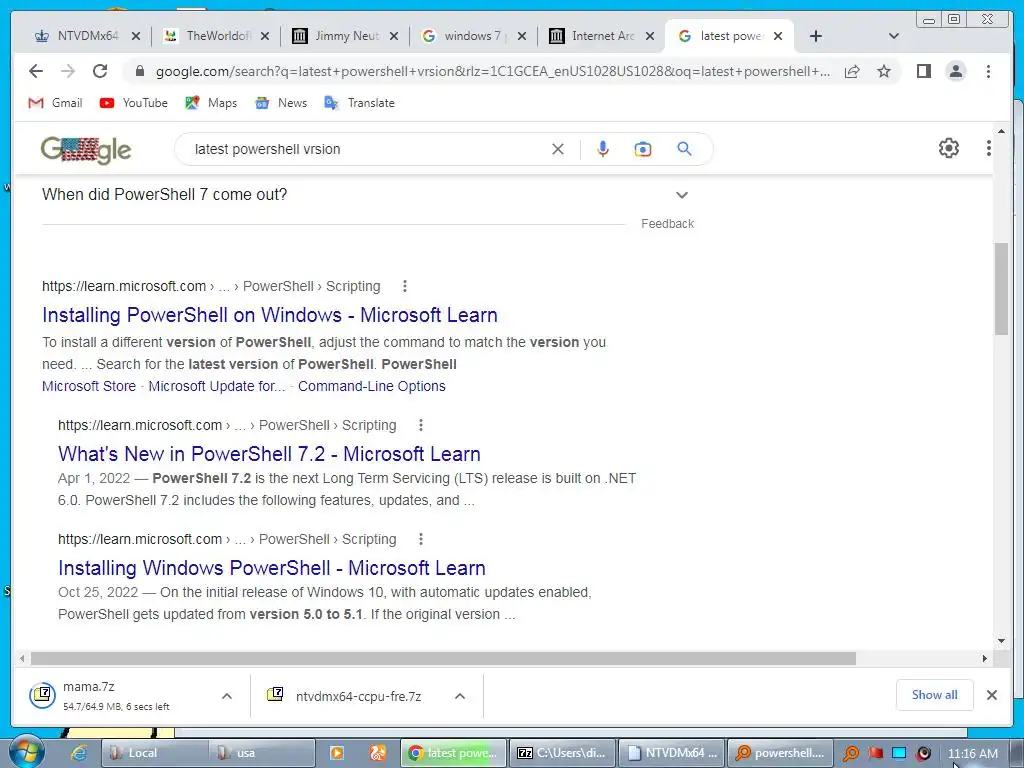Open Translate bookmark
Image resolution: width=1024 pixels, height=768 pixels.
click(360, 103)
